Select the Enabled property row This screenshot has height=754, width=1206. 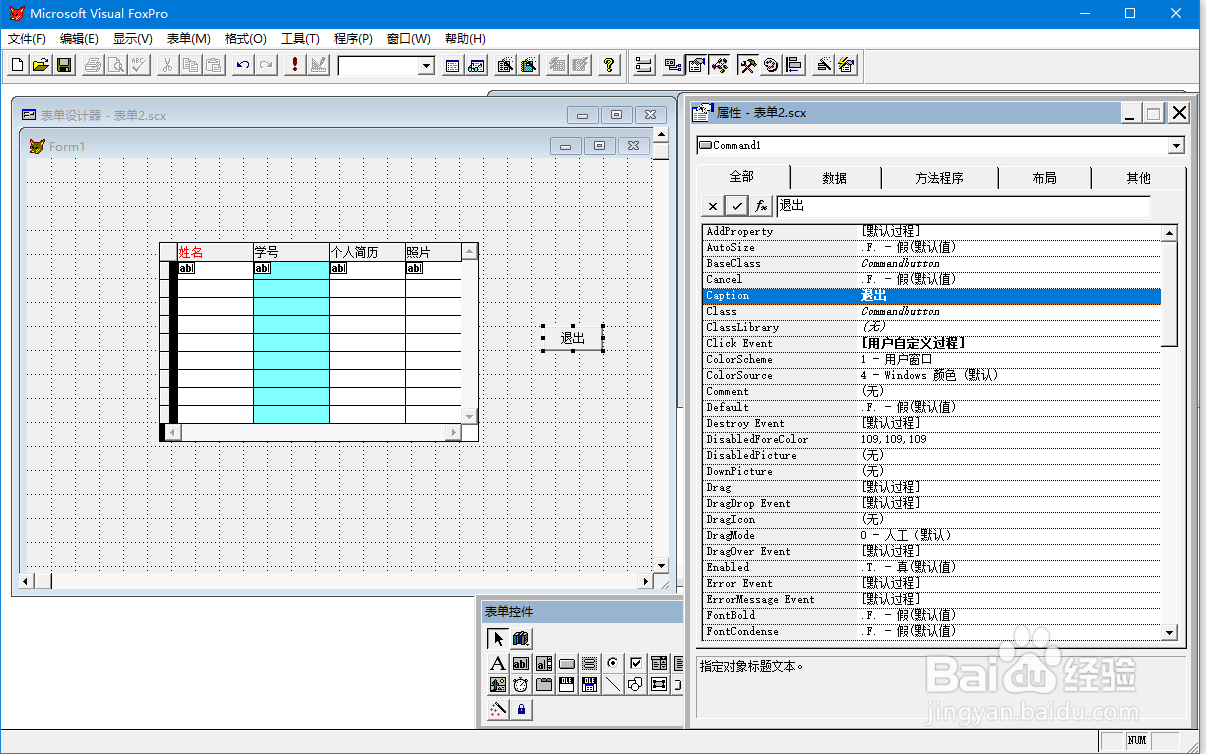pos(932,567)
